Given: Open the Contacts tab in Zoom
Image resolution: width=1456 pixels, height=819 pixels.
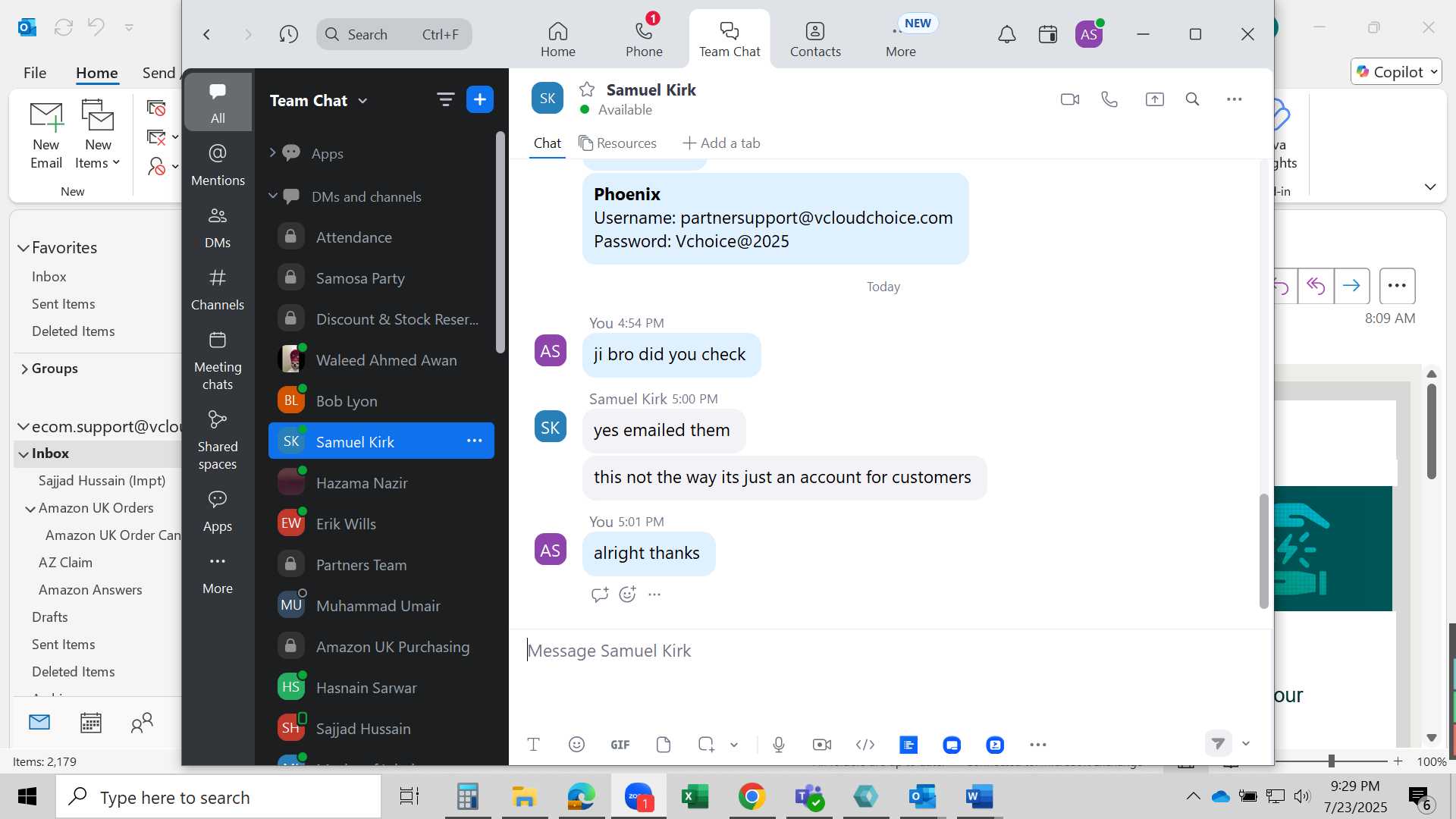Looking at the screenshot, I should tap(815, 39).
